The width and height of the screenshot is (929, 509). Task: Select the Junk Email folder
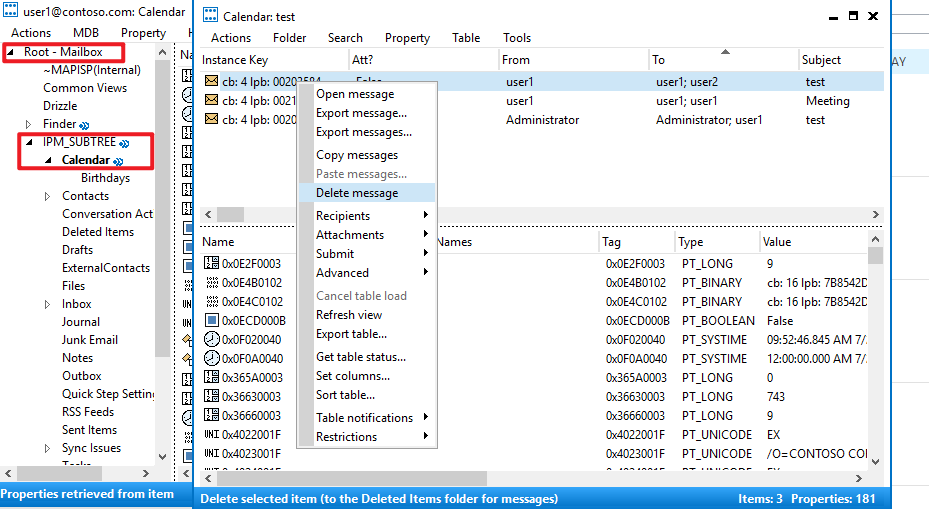coord(89,340)
